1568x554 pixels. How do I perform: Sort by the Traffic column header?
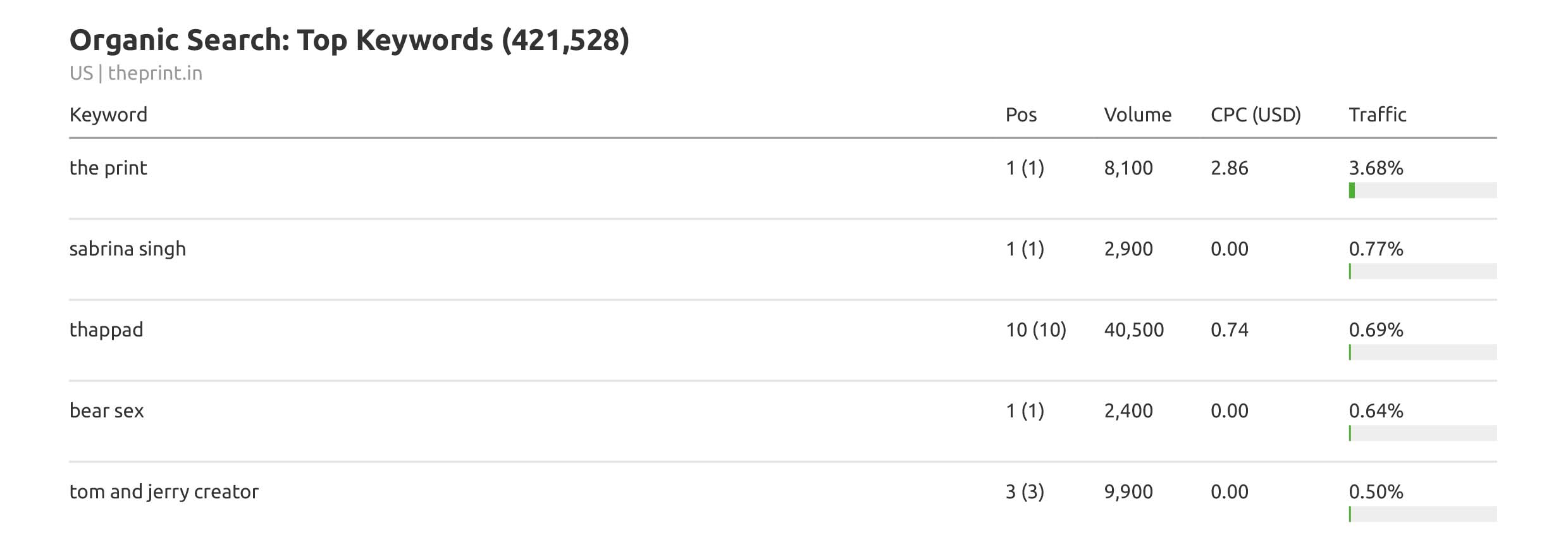[1377, 115]
